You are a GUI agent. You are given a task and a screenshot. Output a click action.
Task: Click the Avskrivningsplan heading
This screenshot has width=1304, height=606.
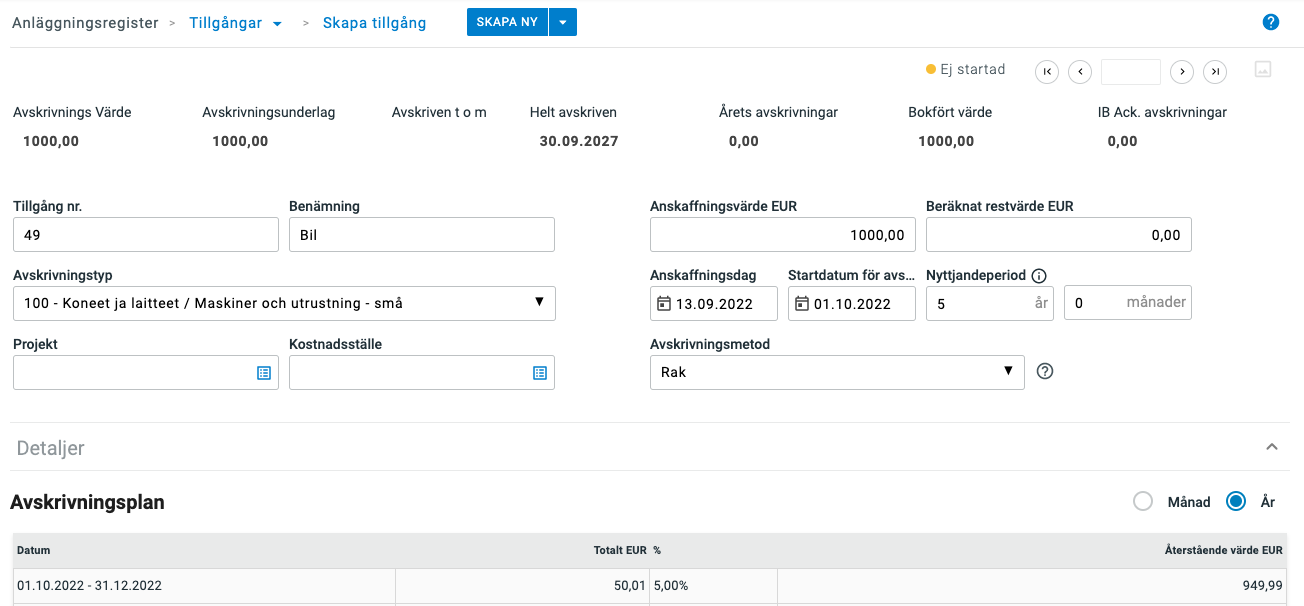pos(87,502)
